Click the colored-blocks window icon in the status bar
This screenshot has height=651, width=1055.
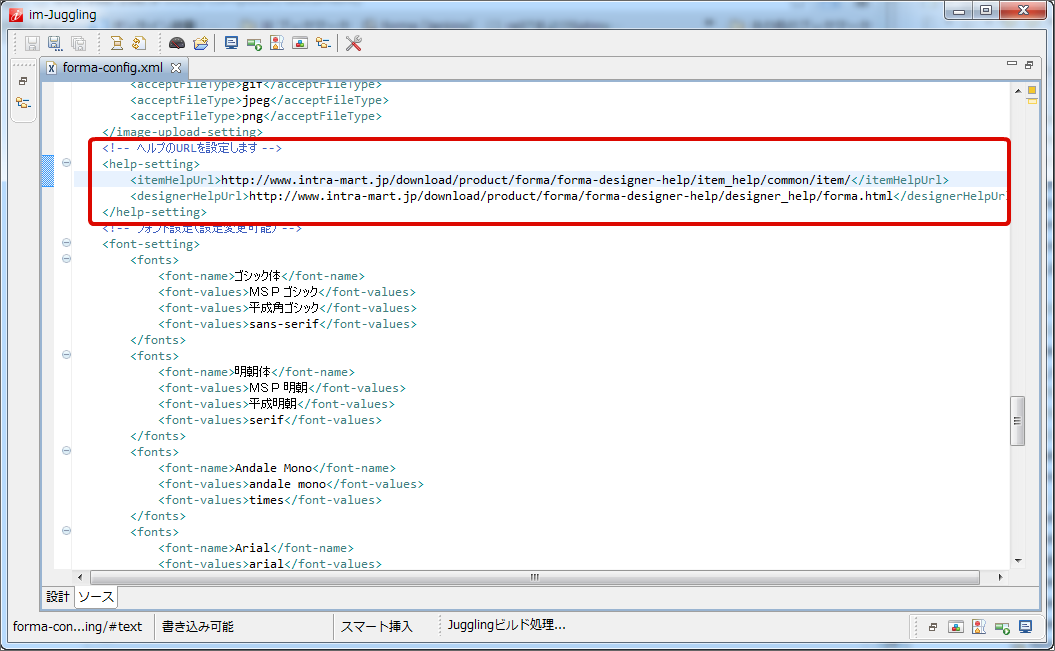pyautogui.click(x=955, y=627)
